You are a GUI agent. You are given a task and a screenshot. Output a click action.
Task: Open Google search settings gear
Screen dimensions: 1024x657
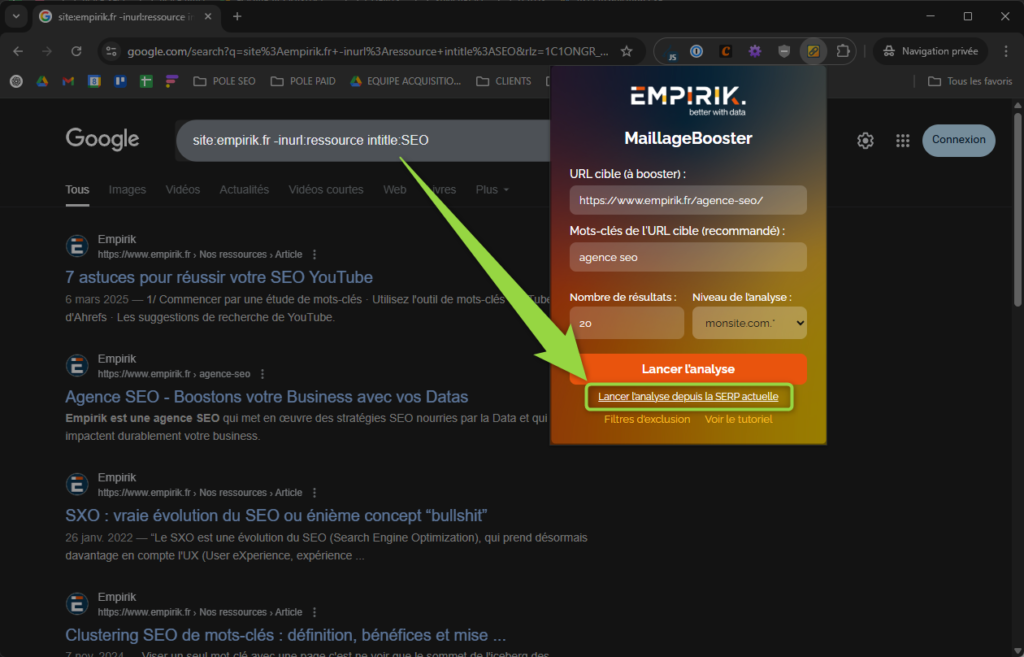865,140
